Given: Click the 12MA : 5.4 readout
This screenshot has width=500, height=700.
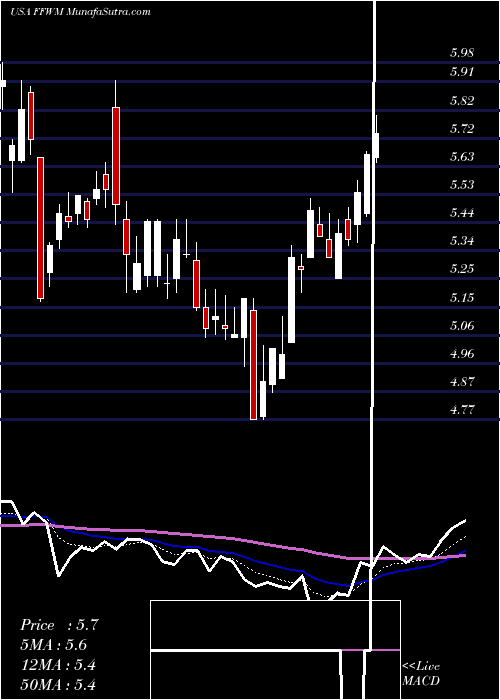Looking at the screenshot, I should click(58, 665).
